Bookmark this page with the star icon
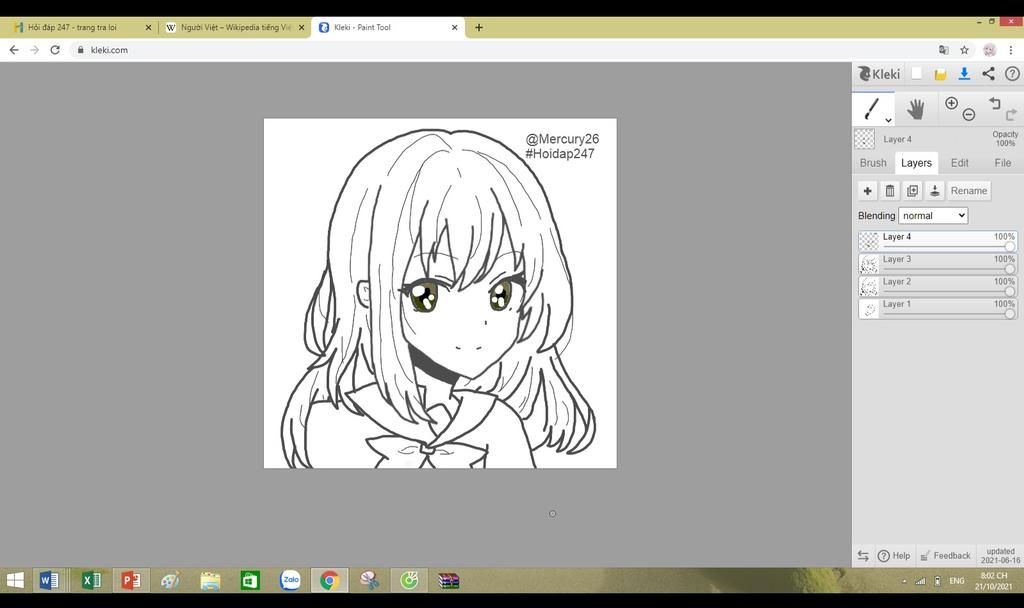 [964, 50]
